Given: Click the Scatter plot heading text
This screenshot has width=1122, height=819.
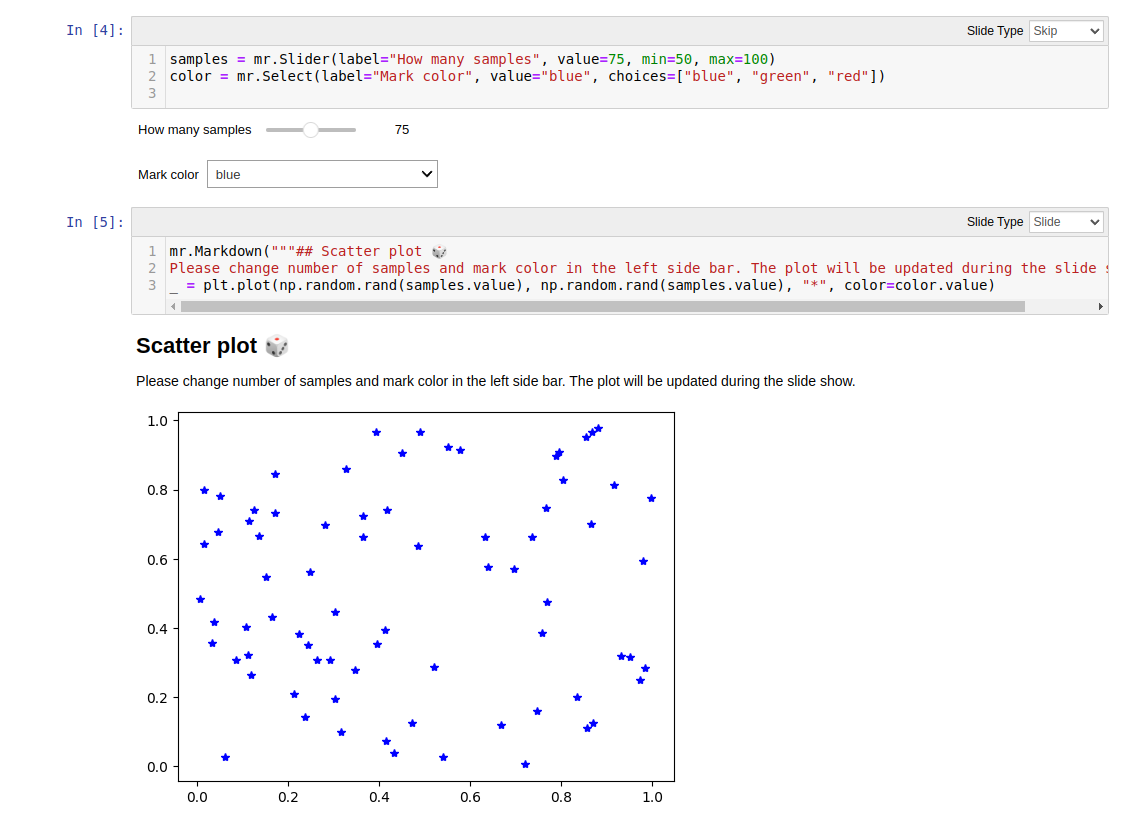Looking at the screenshot, I should tap(197, 345).
